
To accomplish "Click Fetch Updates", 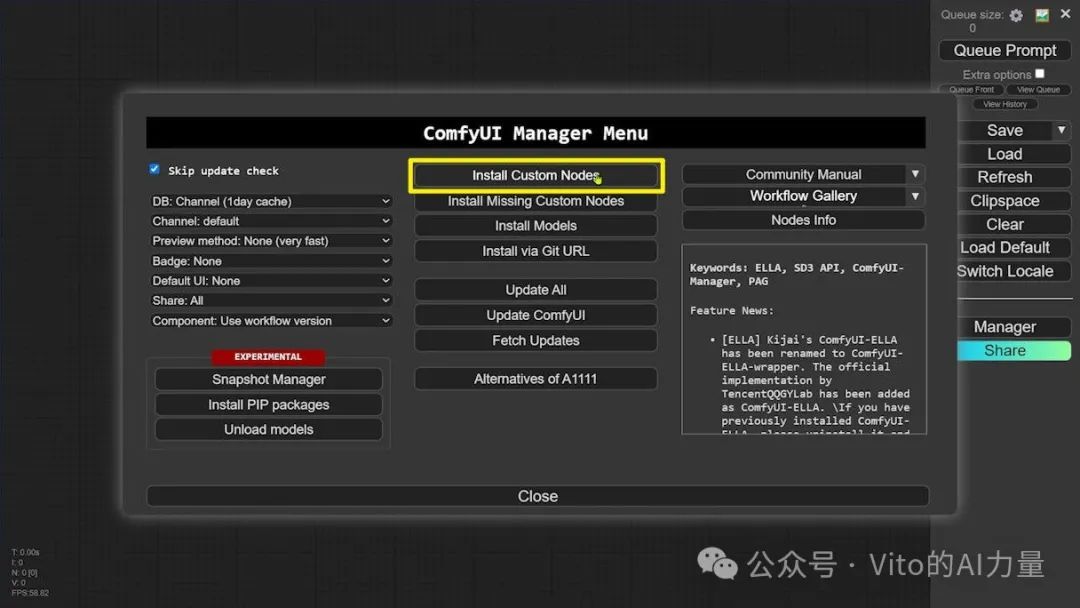I will tap(536, 341).
